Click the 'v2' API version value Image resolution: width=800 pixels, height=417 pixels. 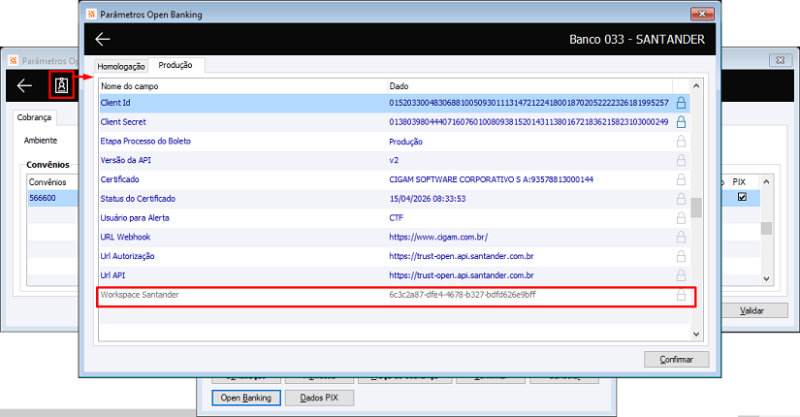(394, 160)
